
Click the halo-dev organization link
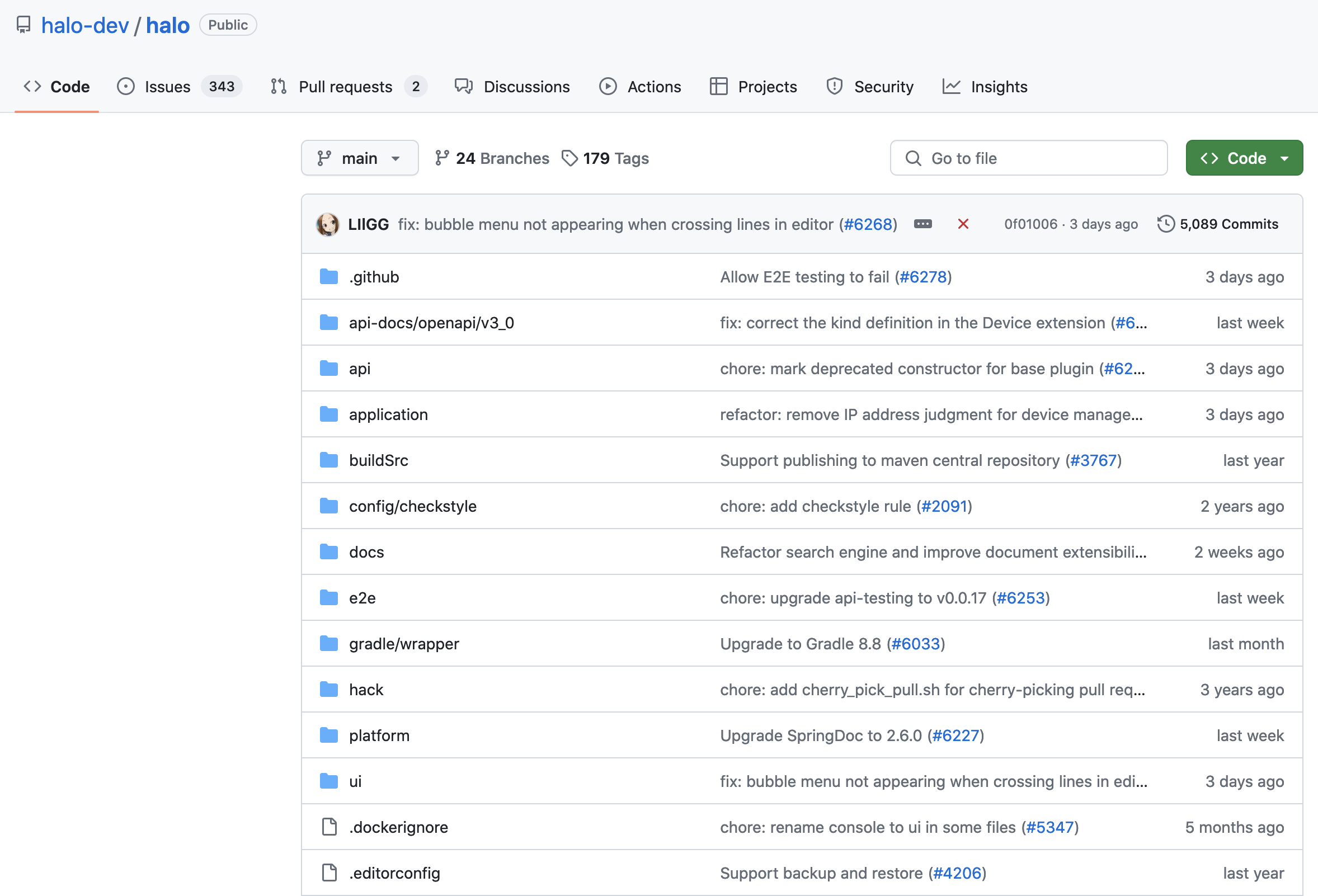[x=85, y=26]
